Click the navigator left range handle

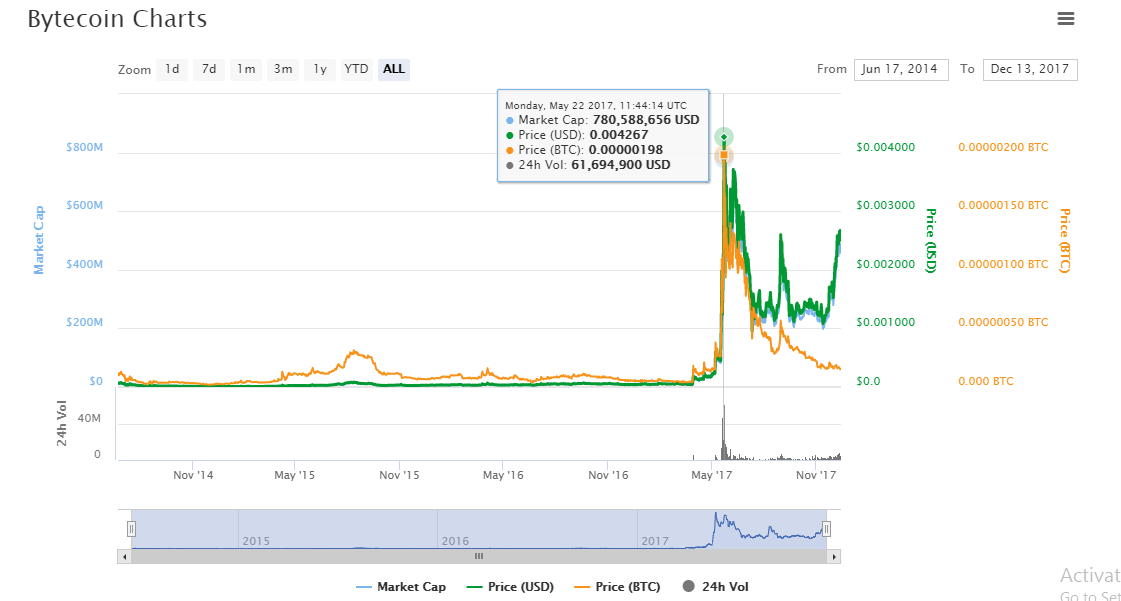pos(131,529)
